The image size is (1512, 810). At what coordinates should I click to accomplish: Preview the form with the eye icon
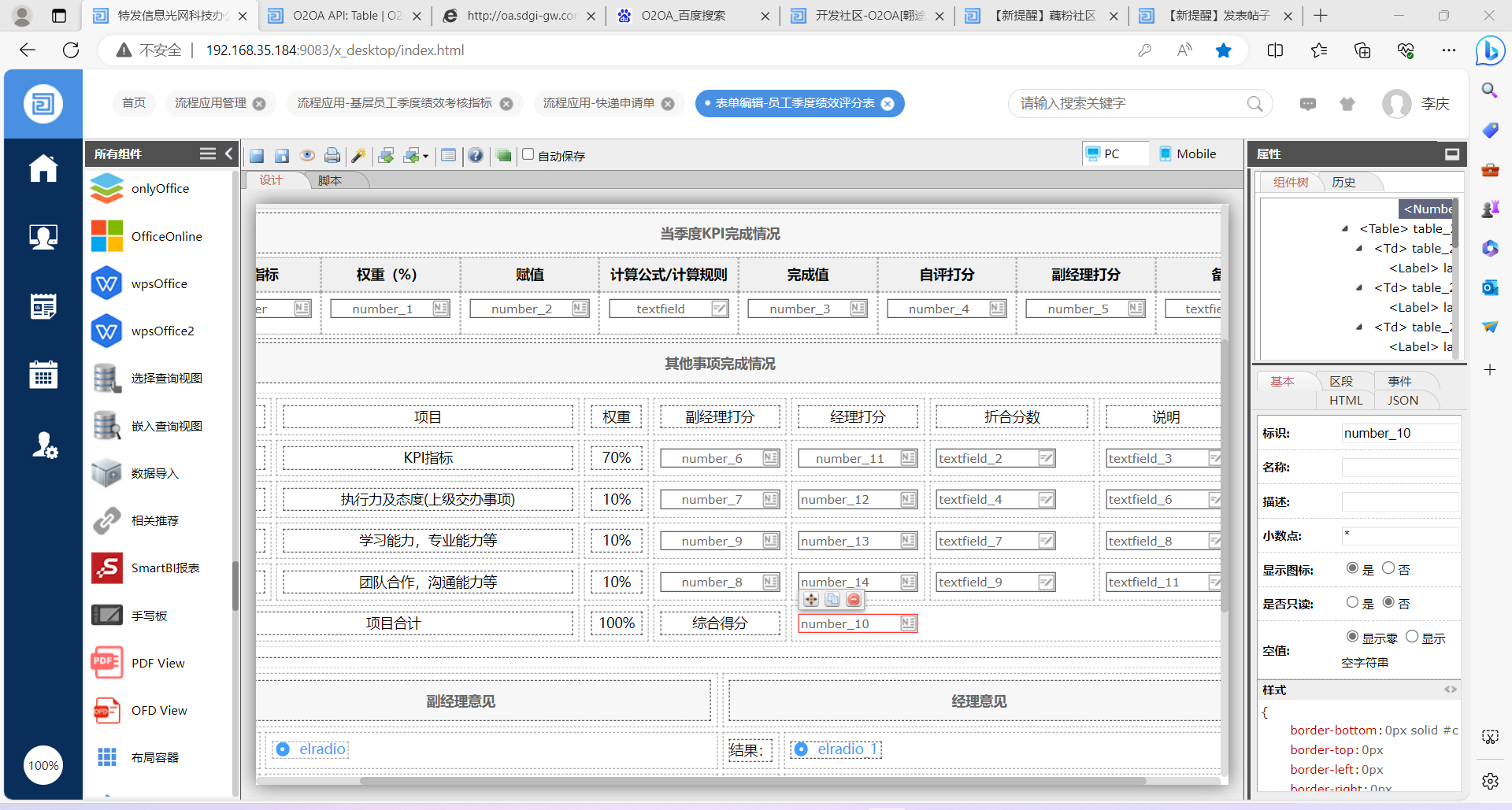tap(307, 156)
